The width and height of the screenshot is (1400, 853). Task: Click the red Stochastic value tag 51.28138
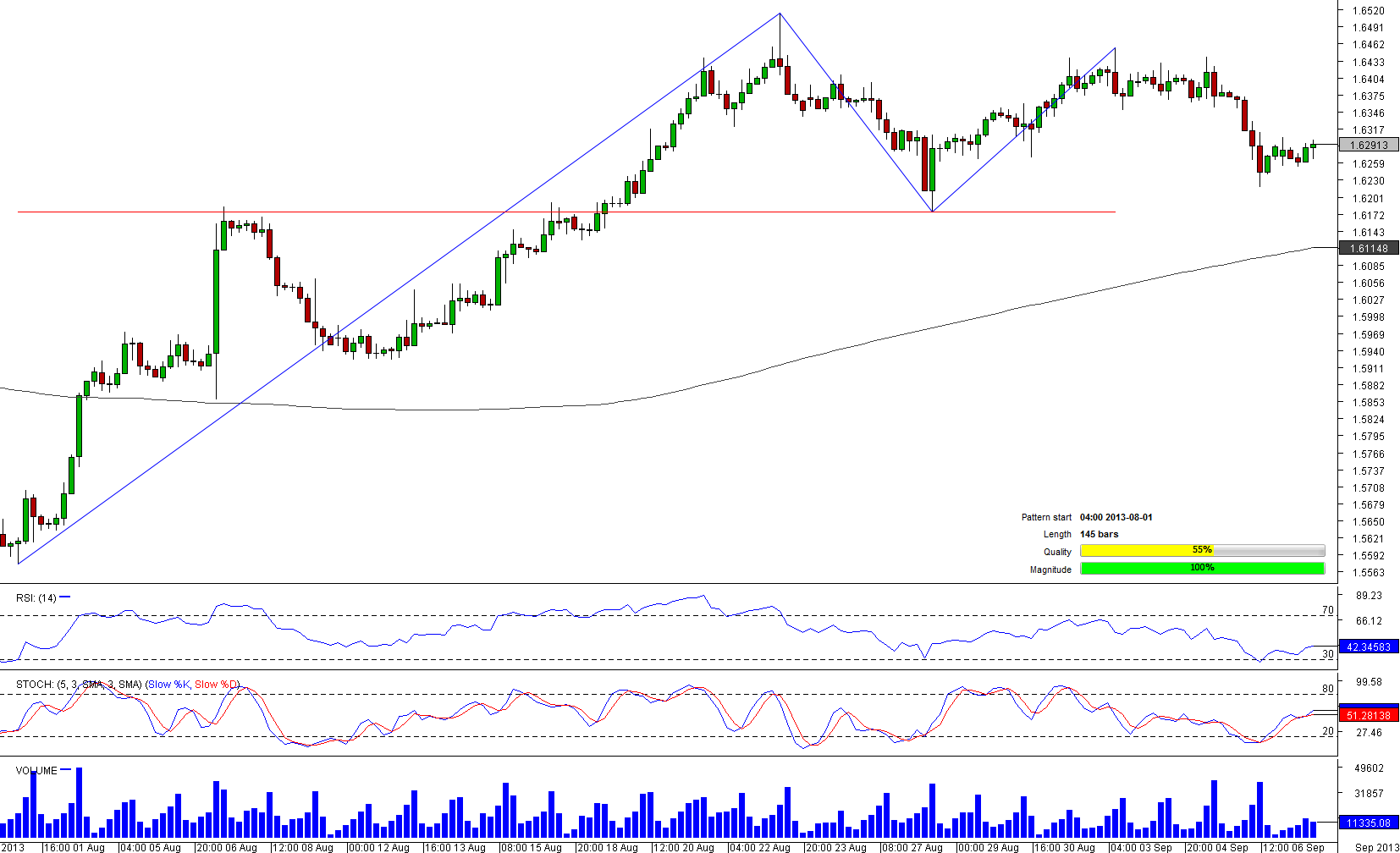click(x=1368, y=716)
